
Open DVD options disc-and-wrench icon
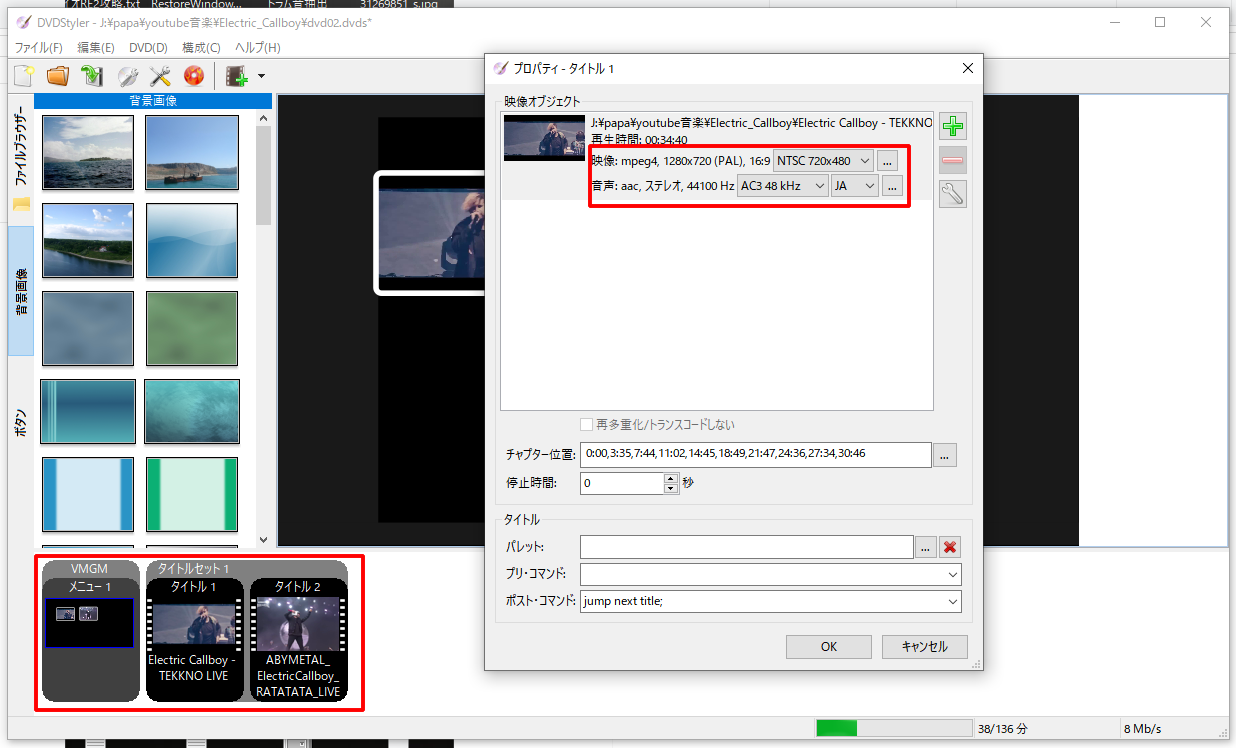point(127,75)
